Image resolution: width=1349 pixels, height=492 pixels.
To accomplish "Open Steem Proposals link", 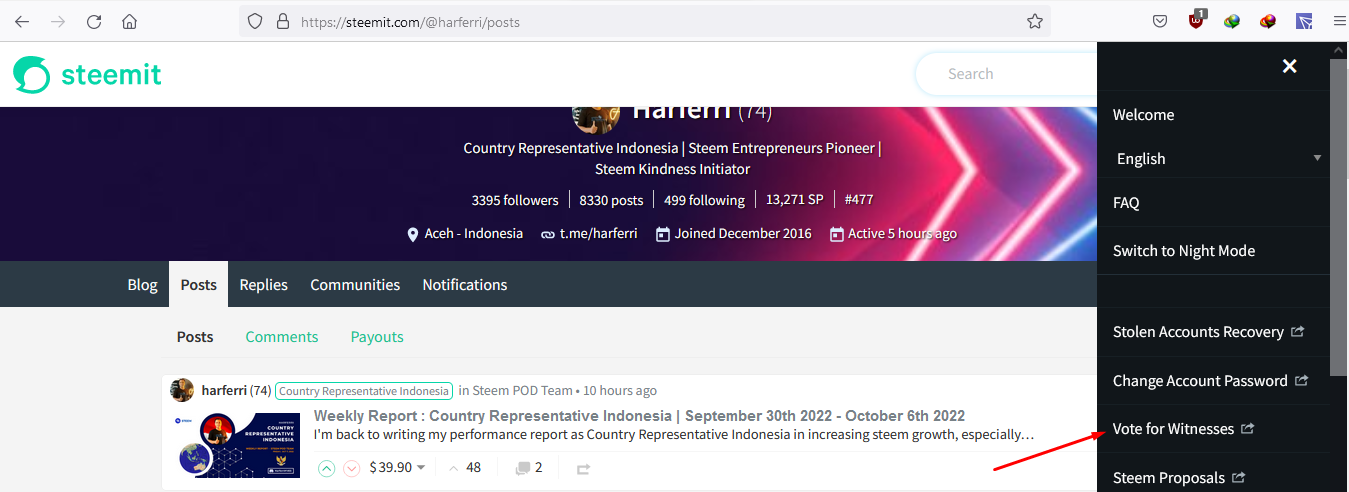I will point(1179,478).
